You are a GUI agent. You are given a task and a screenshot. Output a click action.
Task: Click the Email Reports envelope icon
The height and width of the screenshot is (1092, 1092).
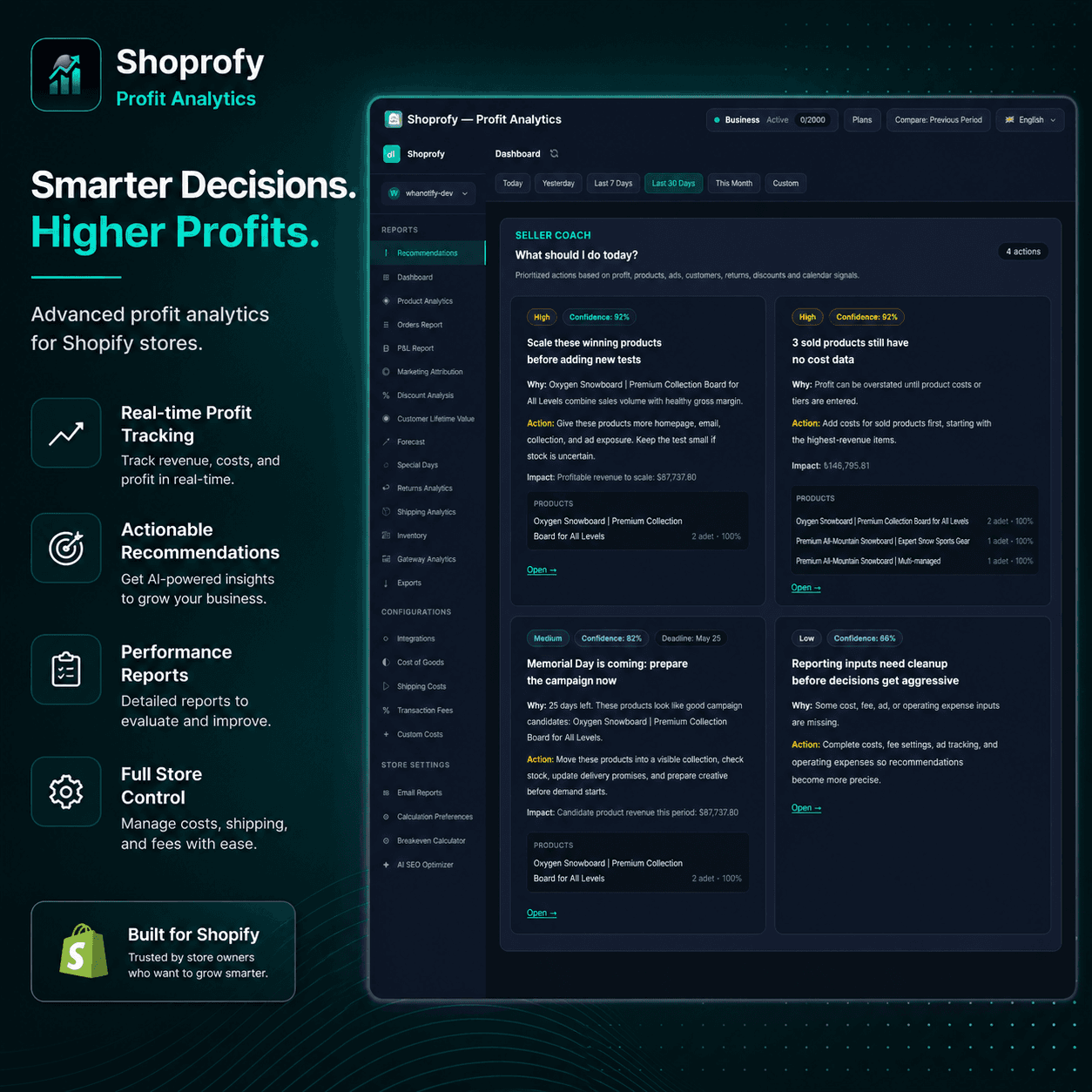pyautogui.click(x=386, y=793)
